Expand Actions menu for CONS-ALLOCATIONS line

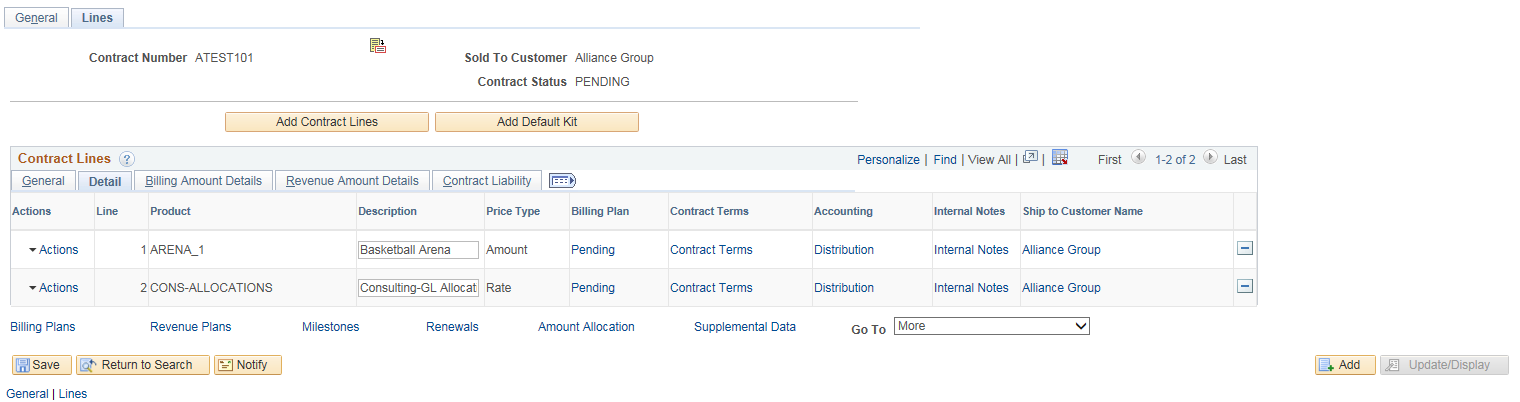[x=53, y=288]
